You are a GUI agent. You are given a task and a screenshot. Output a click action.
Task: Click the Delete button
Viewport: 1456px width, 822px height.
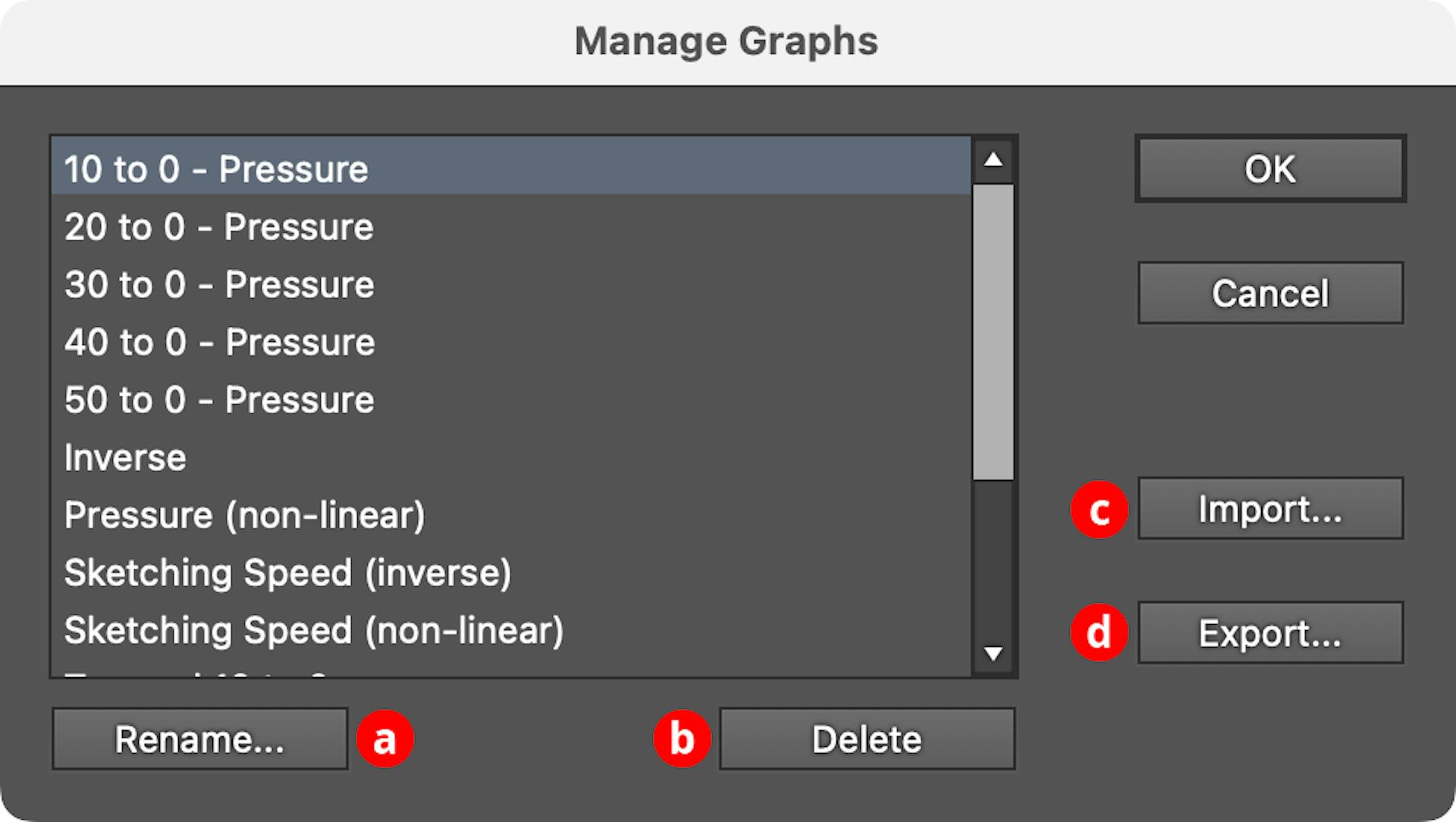867,739
